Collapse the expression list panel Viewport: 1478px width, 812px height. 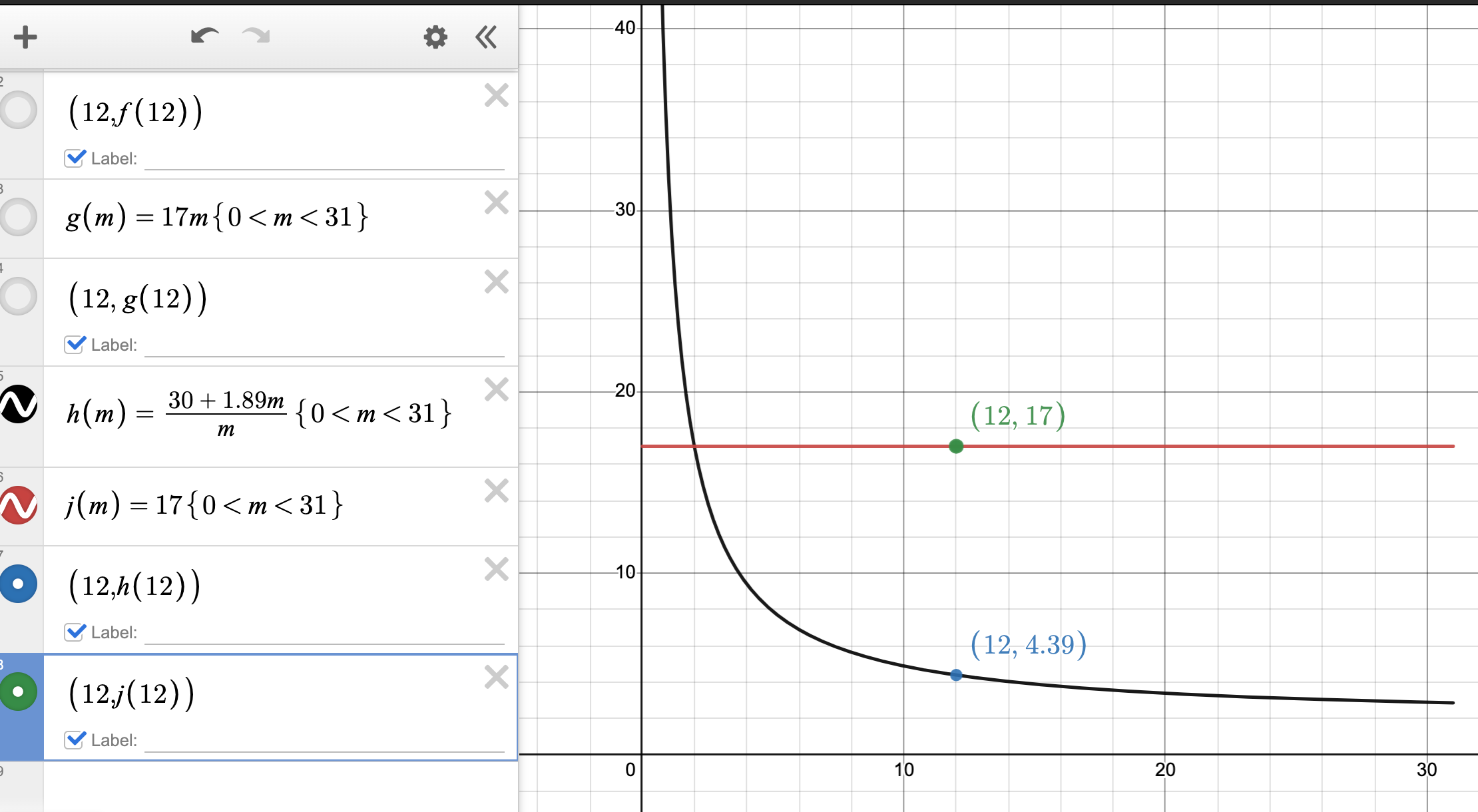coord(486,37)
